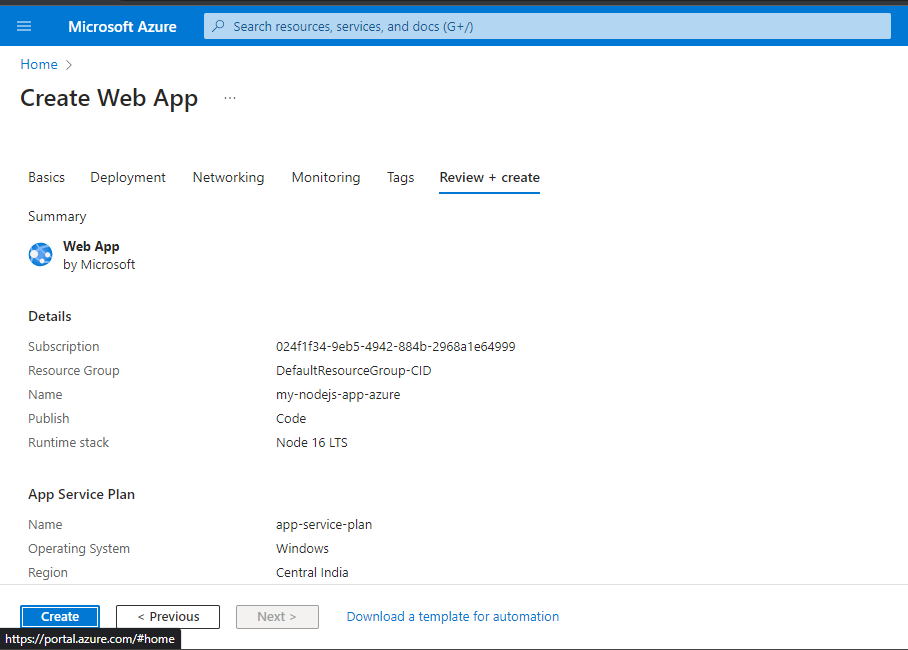Viewport: 908px width, 650px height.
Task: Open the Tags tab
Action: 400,177
